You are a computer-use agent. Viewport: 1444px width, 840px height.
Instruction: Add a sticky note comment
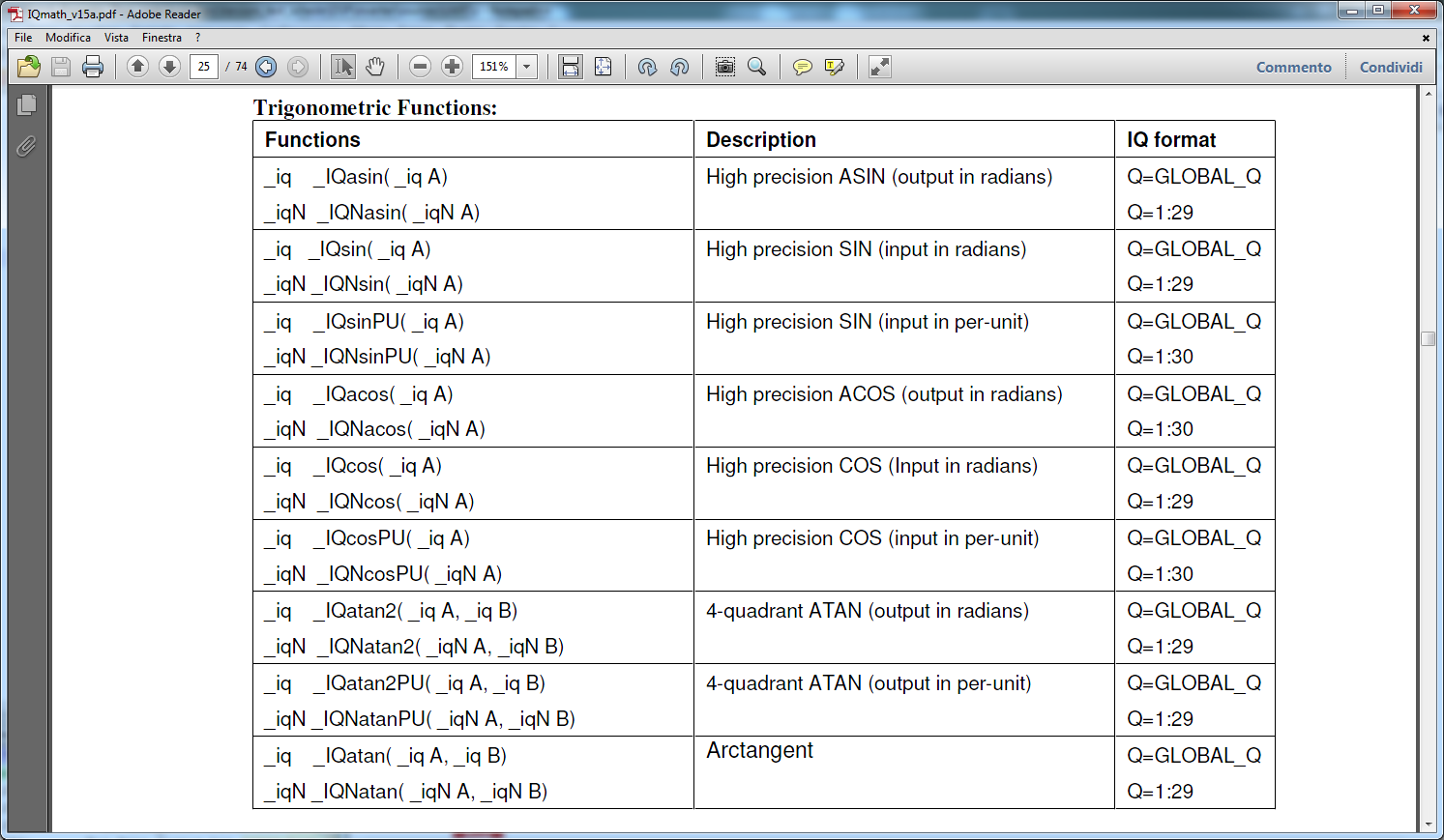pos(802,67)
